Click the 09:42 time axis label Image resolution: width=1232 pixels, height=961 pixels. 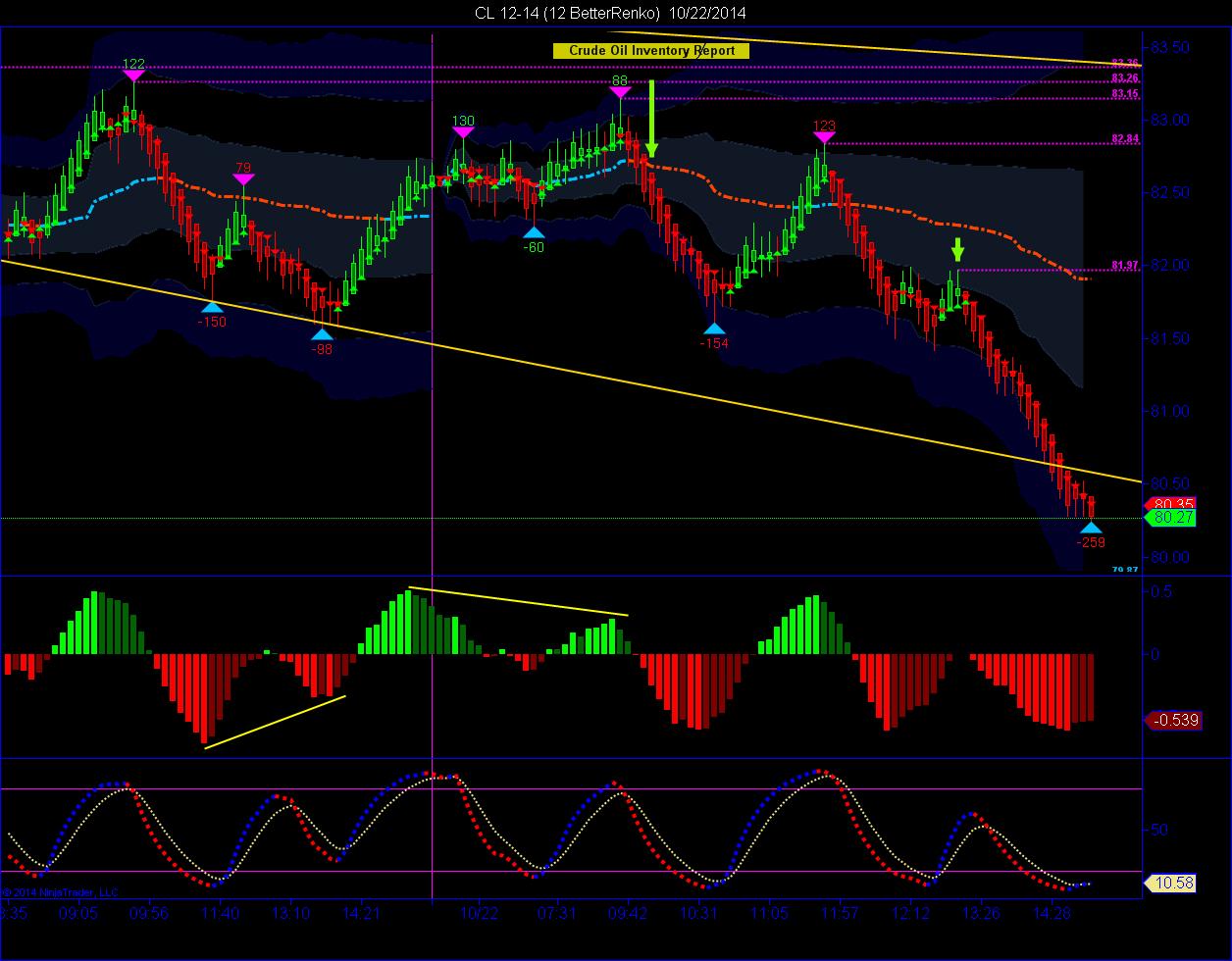(x=628, y=913)
